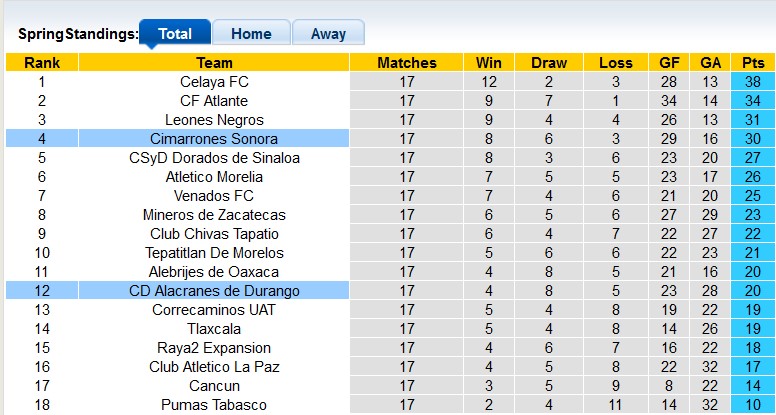
Task: Select the Cimarrones Sonora row
Action: click(x=214, y=139)
